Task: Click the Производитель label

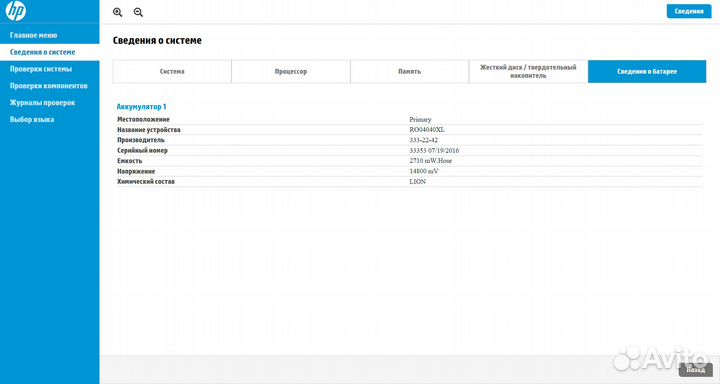Action: pos(141,140)
